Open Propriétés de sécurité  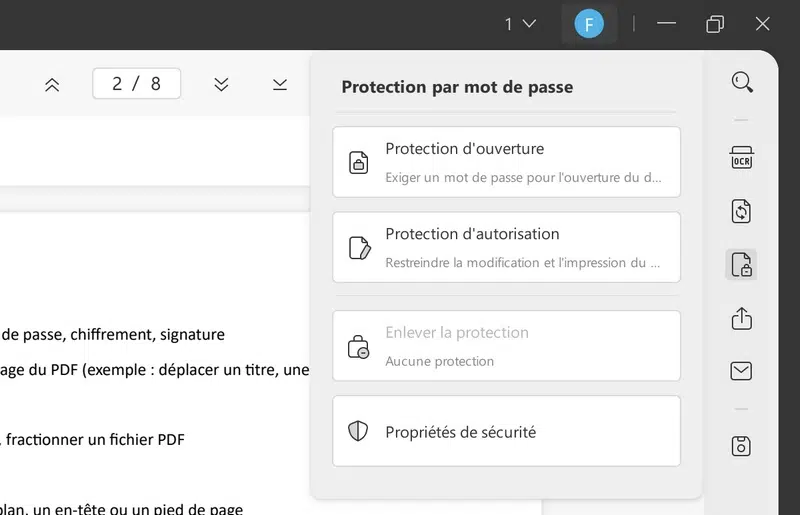[506, 431]
